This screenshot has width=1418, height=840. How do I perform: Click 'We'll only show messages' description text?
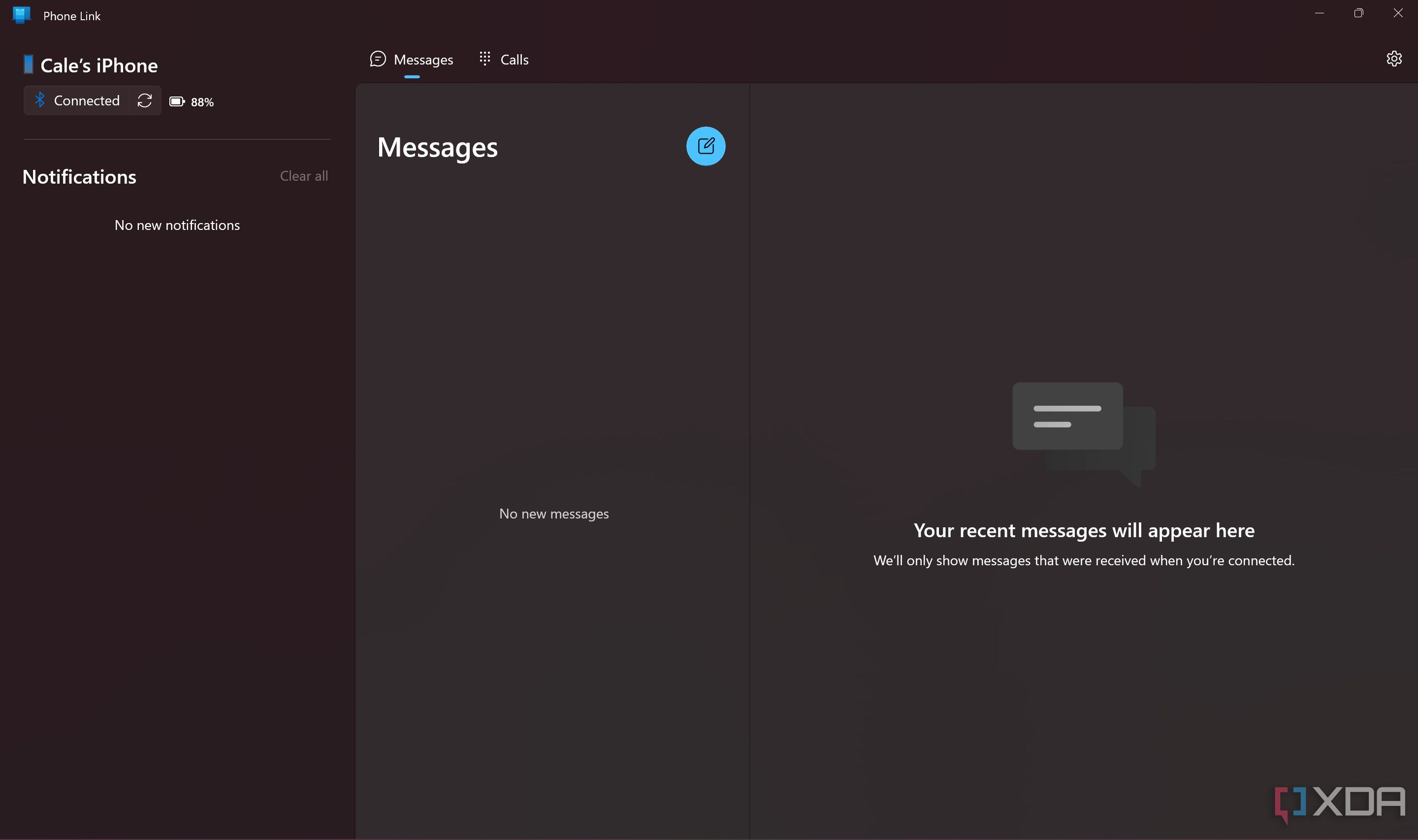point(1084,560)
